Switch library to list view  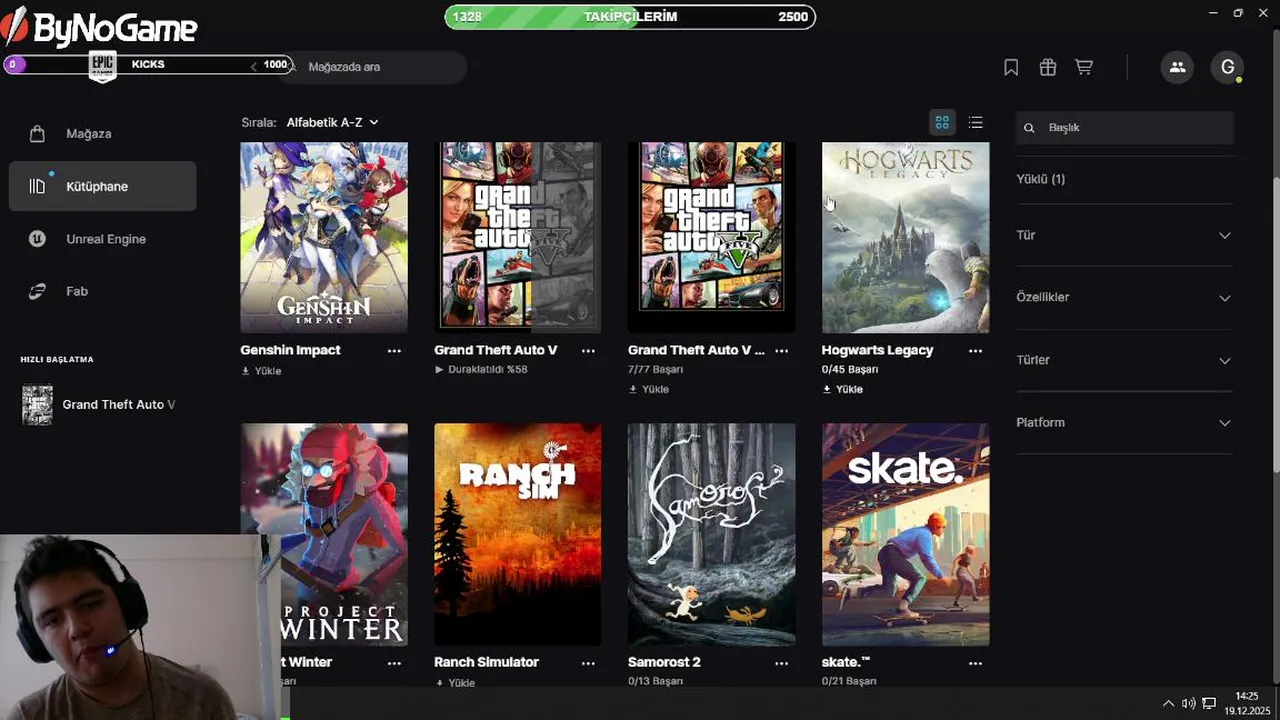tap(976, 122)
